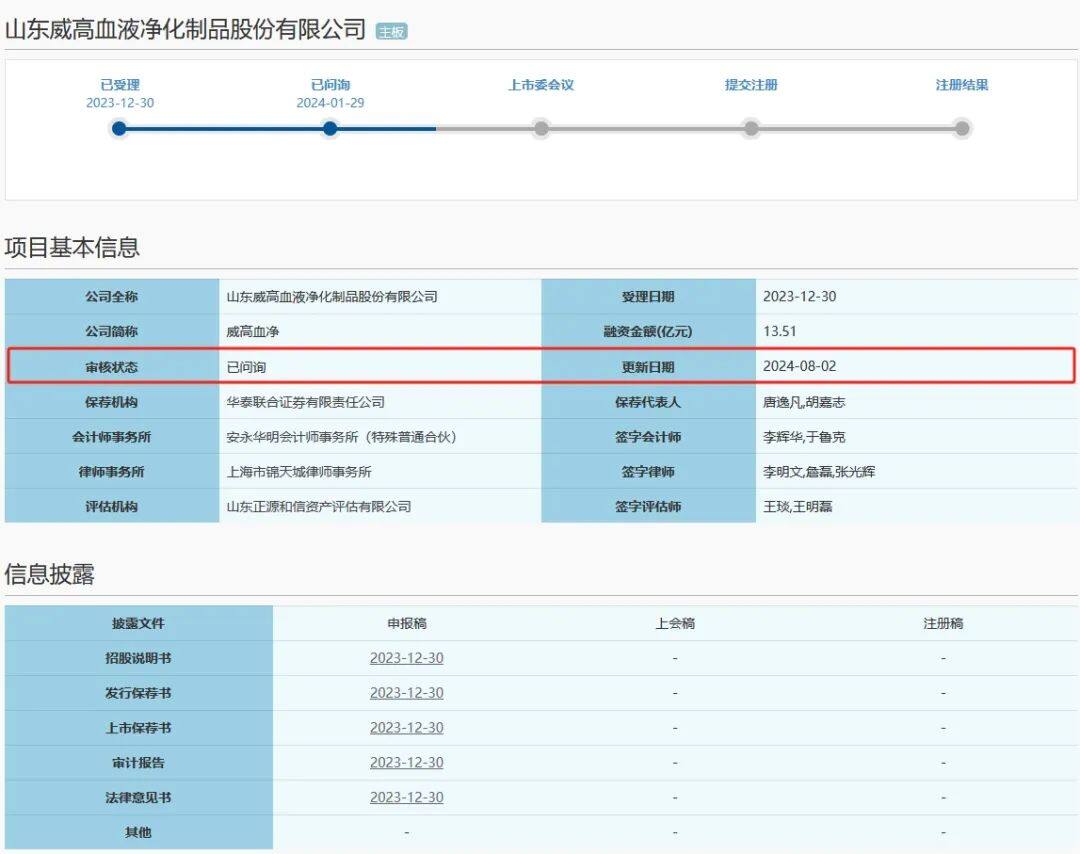Select the 更新日期 value 2024-08-02
This screenshot has width=1080, height=854.
click(800, 366)
